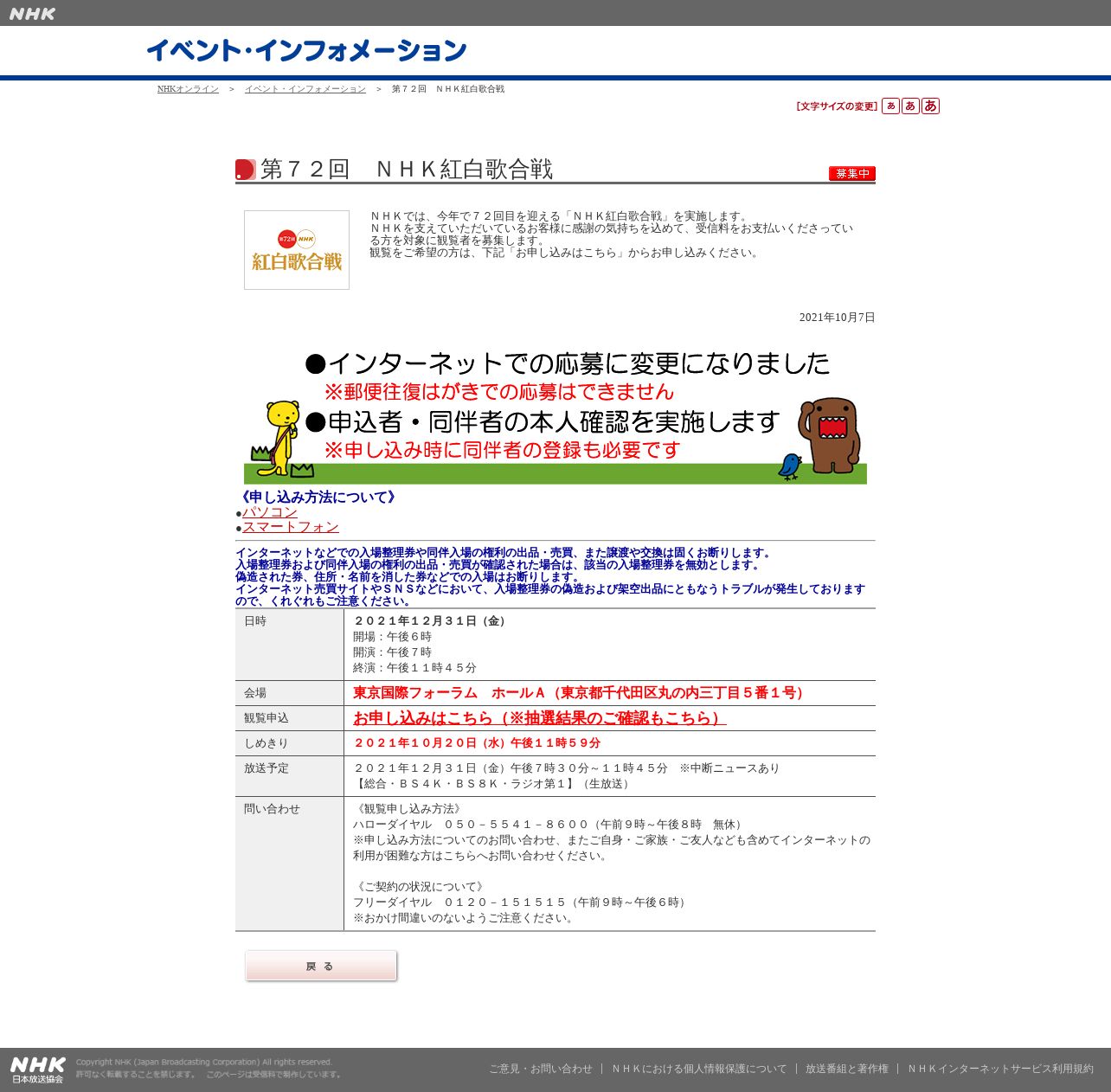1111x1092 pixels.
Task: Click the 開場：午後６時 text
Action: 392,637
